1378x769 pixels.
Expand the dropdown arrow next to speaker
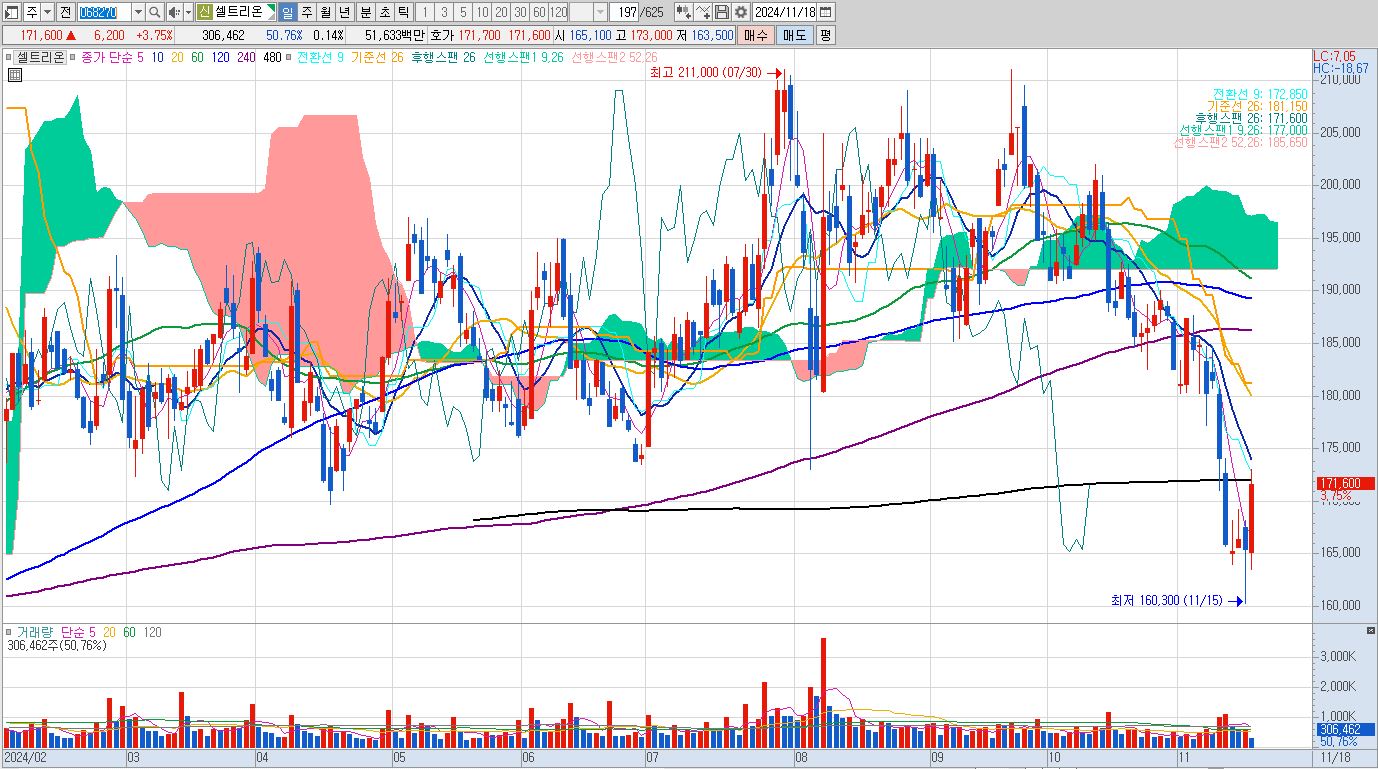[188, 12]
